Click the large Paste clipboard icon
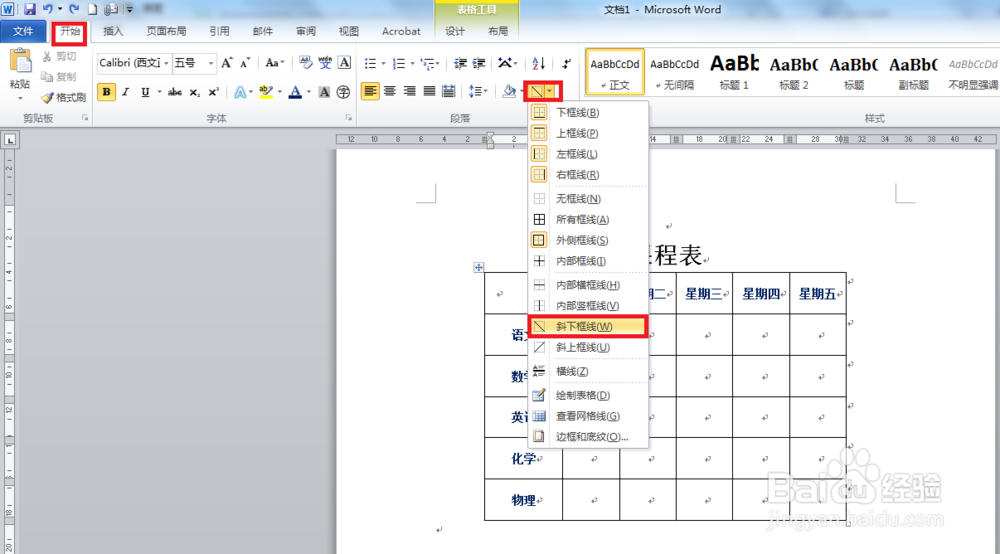The image size is (1000, 554). (x=20, y=62)
